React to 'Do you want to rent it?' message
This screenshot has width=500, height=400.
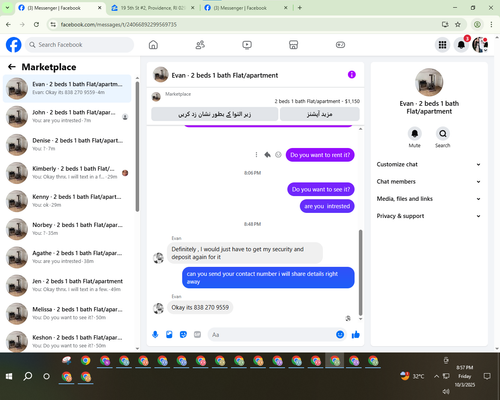278,155
